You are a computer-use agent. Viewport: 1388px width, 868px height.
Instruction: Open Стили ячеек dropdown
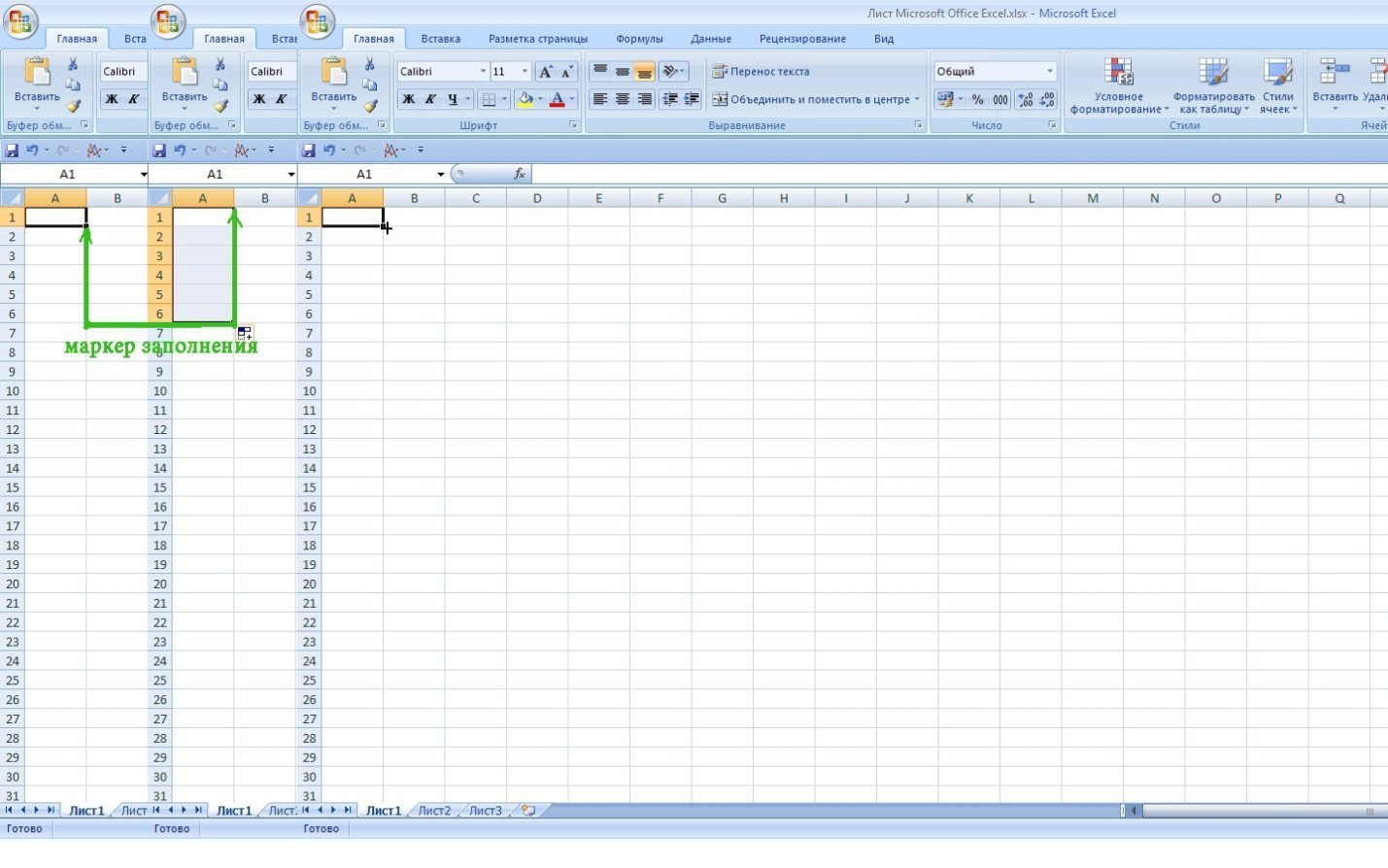1278,85
